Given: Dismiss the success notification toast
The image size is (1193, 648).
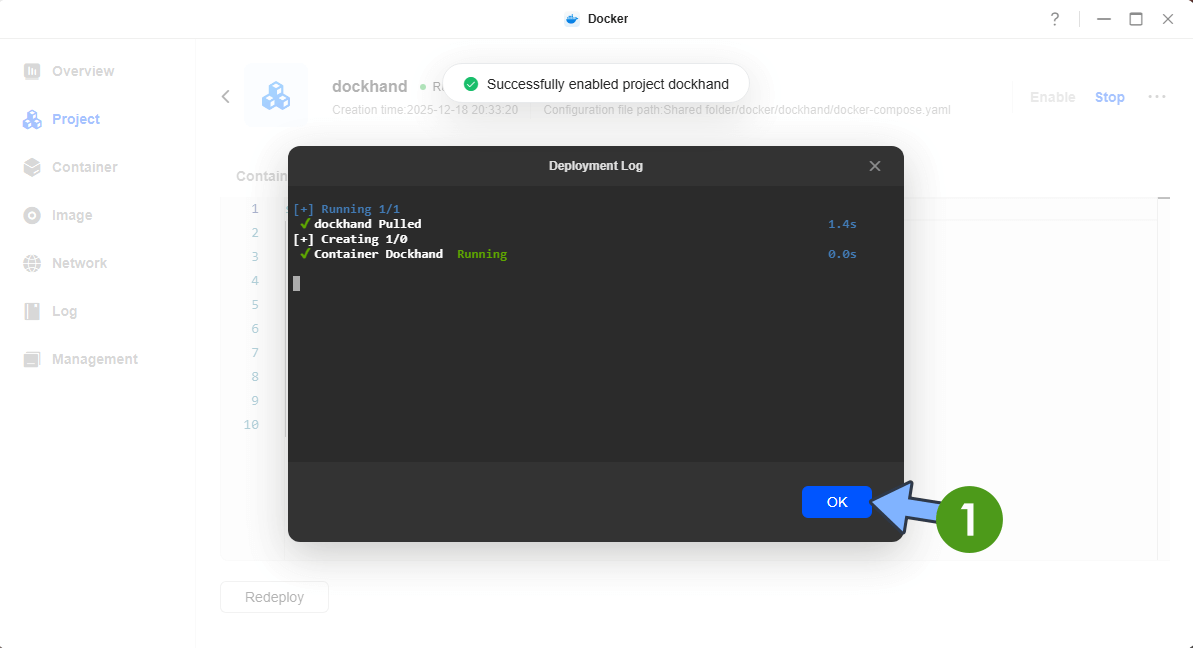Looking at the screenshot, I should 595,83.
